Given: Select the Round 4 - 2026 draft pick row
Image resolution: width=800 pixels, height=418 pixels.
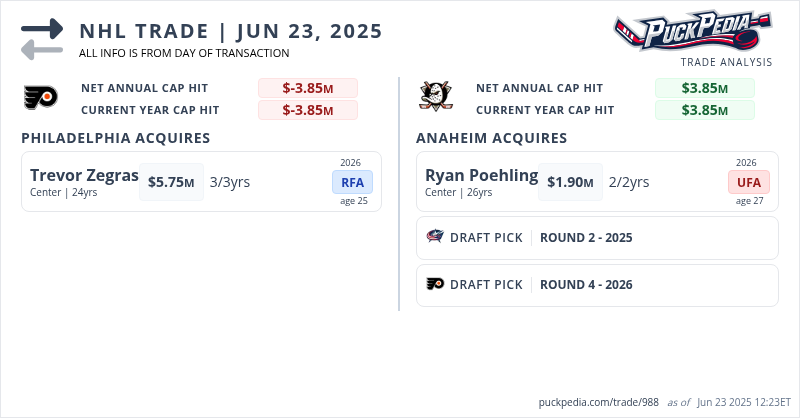Looking at the screenshot, I should tap(597, 285).
